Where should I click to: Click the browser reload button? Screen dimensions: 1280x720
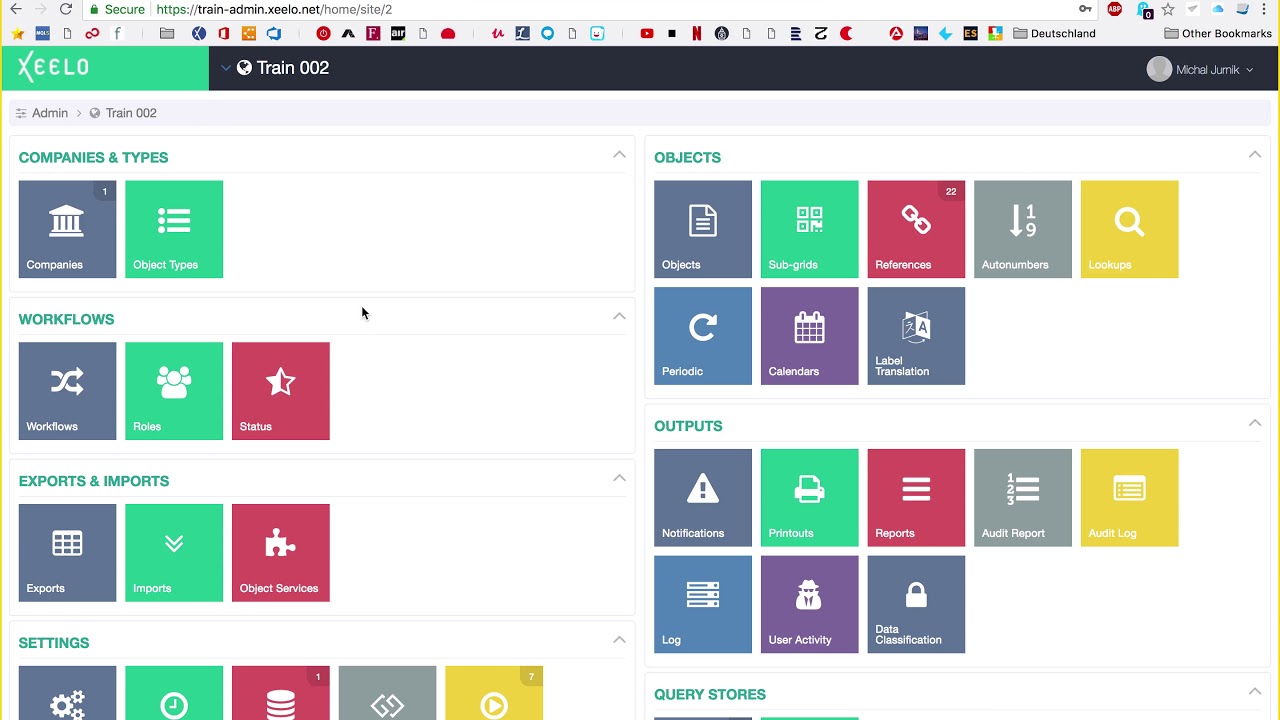pyautogui.click(x=66, y=9)
